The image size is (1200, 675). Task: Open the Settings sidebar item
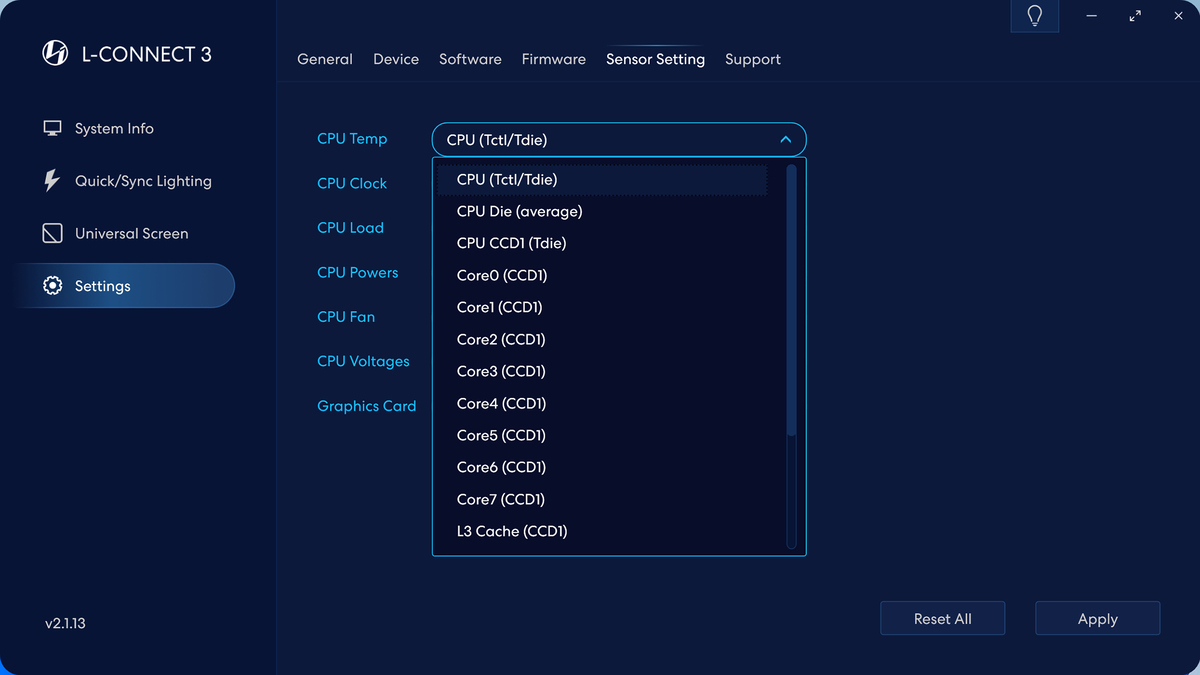point(125,286)
